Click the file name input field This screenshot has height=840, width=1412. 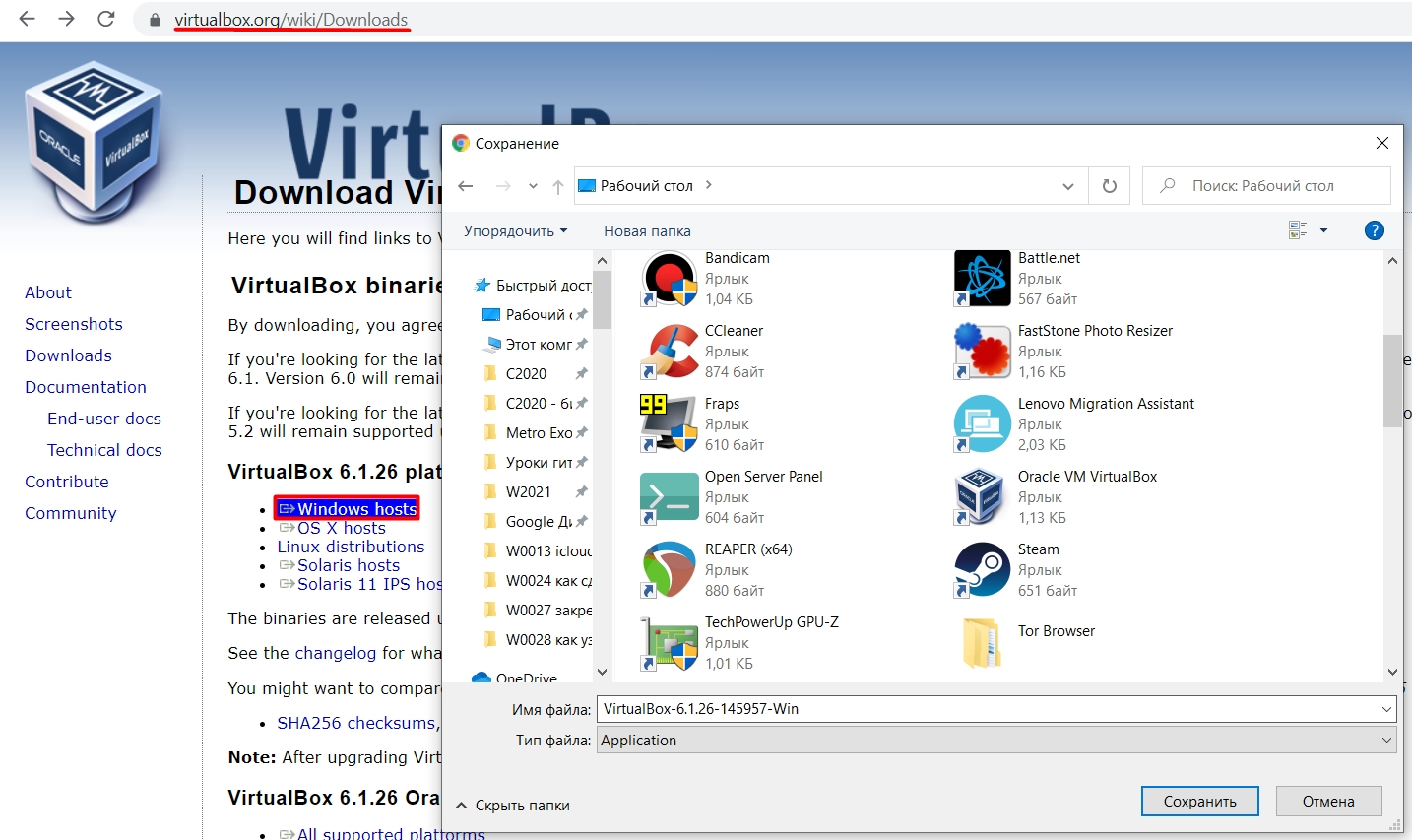point(987,709)
